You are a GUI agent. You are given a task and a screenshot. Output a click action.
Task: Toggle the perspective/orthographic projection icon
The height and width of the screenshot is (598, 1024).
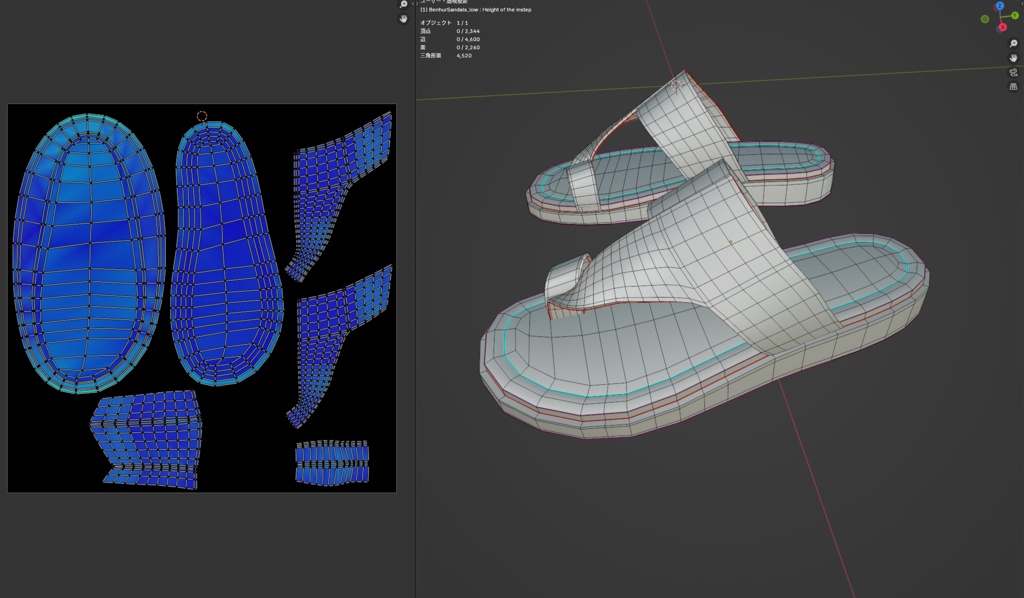tap(1013, 86)
